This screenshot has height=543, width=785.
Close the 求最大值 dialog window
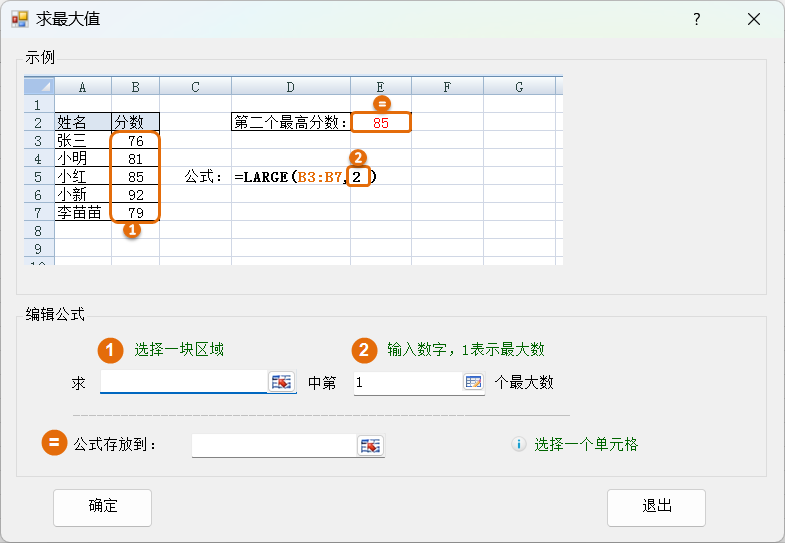[x=753, y=19]
